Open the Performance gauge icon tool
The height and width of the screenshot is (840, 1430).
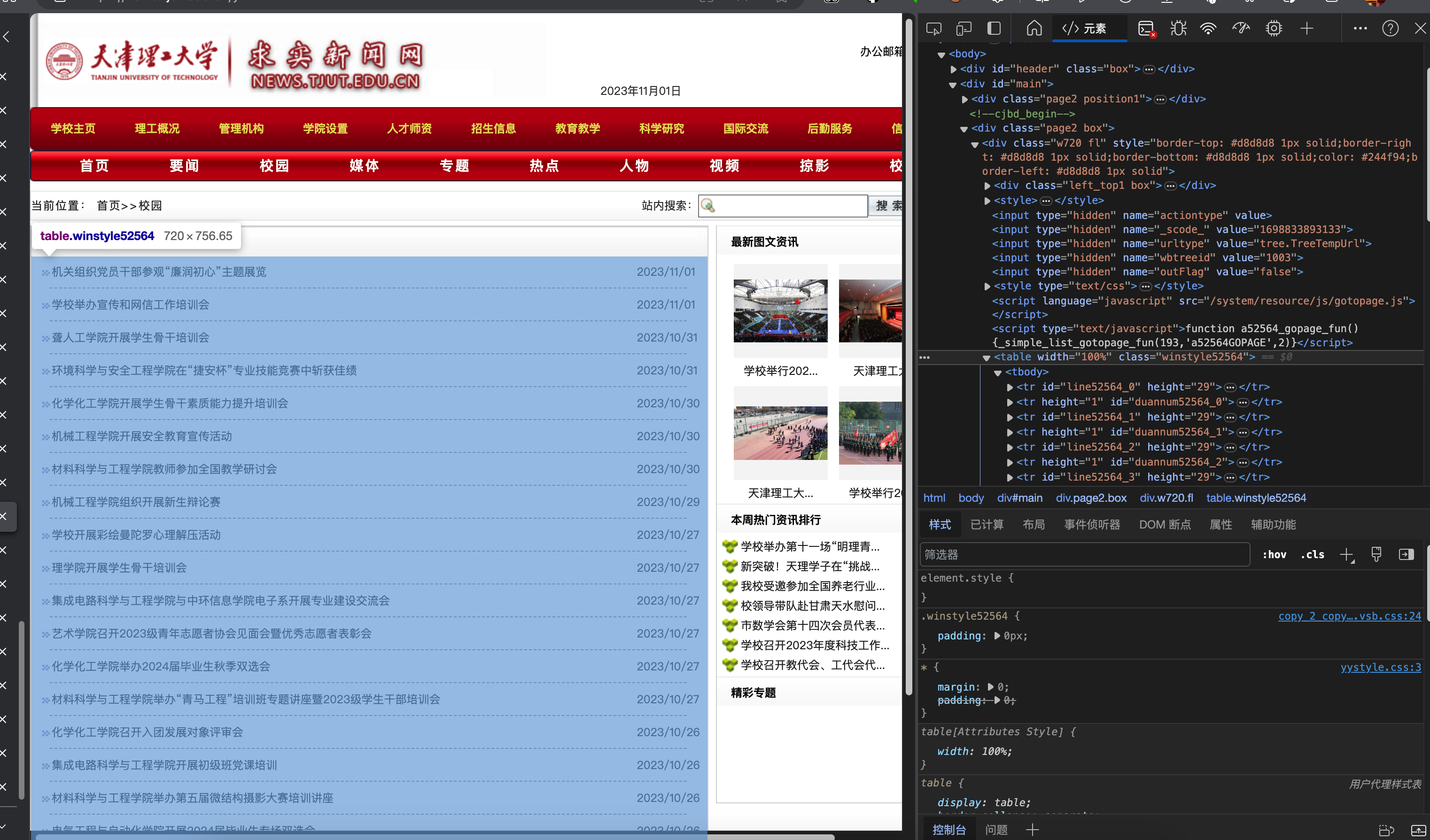click(1241, 28)
